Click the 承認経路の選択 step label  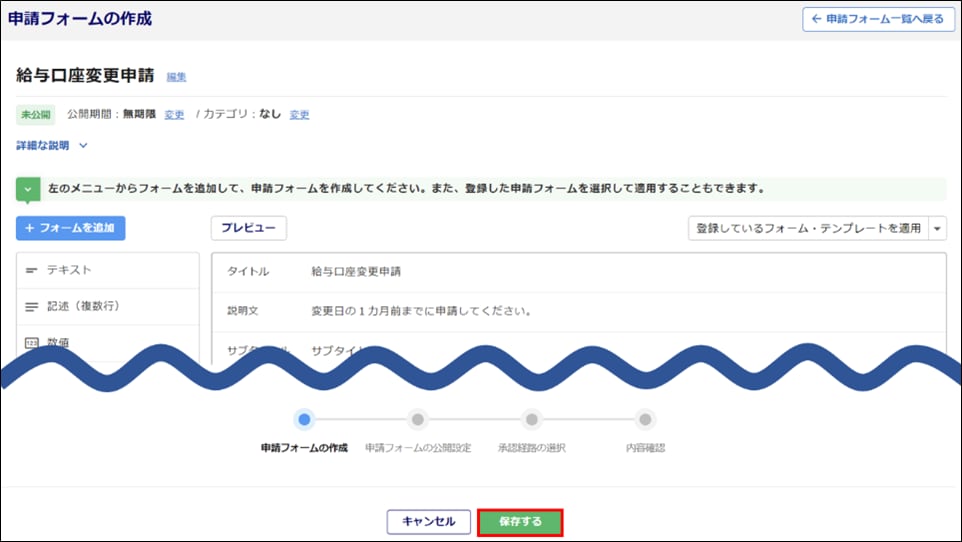point(531,448)
